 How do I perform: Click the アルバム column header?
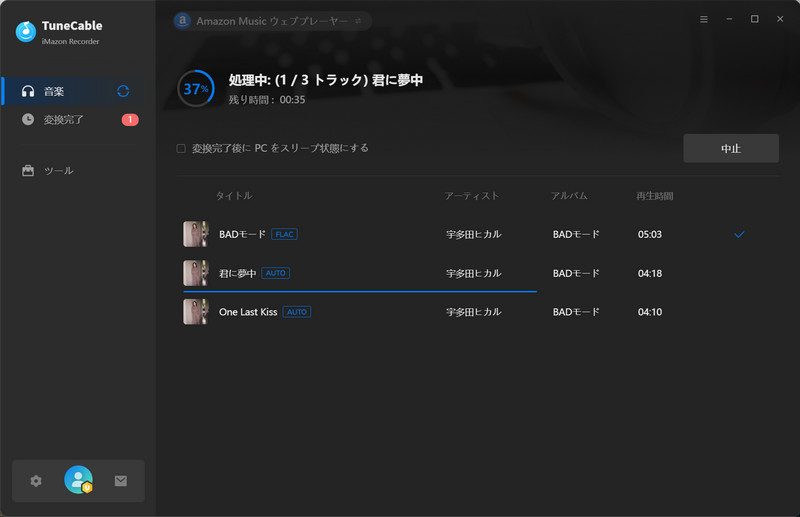[x=569, y=196]
